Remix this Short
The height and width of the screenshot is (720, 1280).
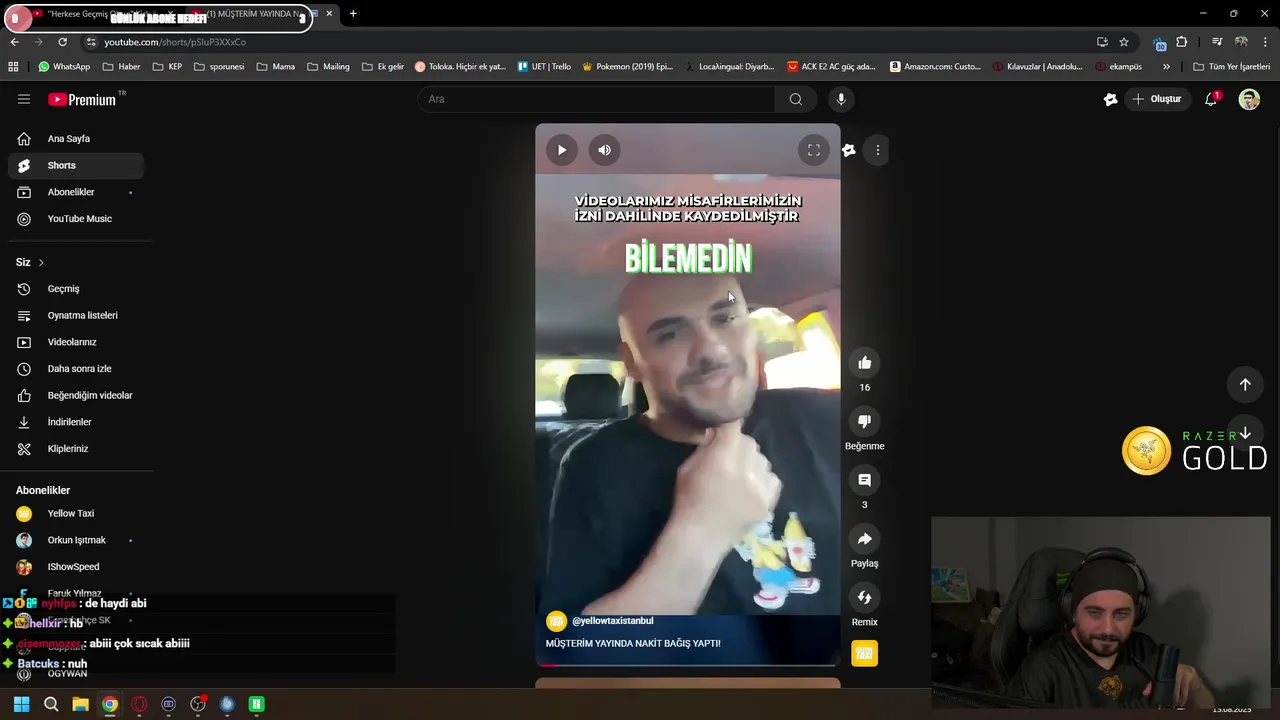click(865, 597)
